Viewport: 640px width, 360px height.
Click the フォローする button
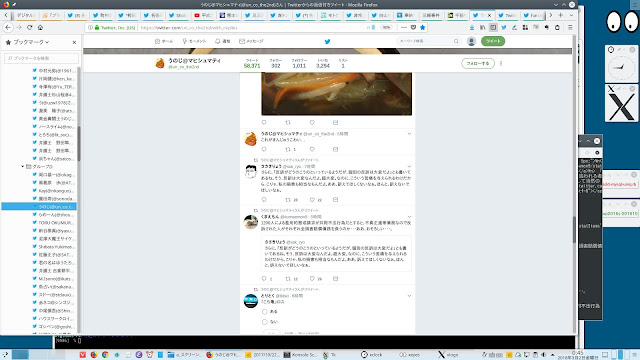tap(478, 64)
